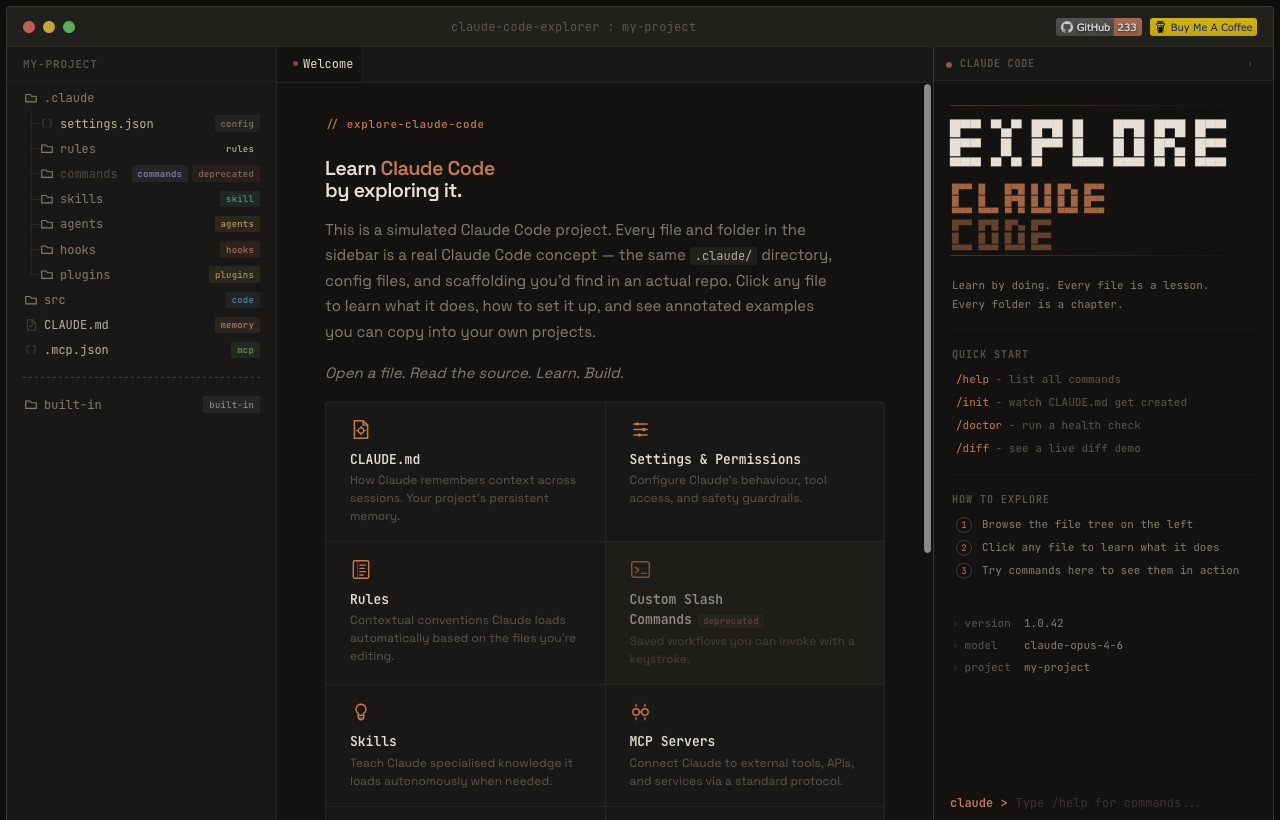This screenshot has width=1280, height=820.
Task: Click the MCP Servers connector icon
Action: point(640,711)
